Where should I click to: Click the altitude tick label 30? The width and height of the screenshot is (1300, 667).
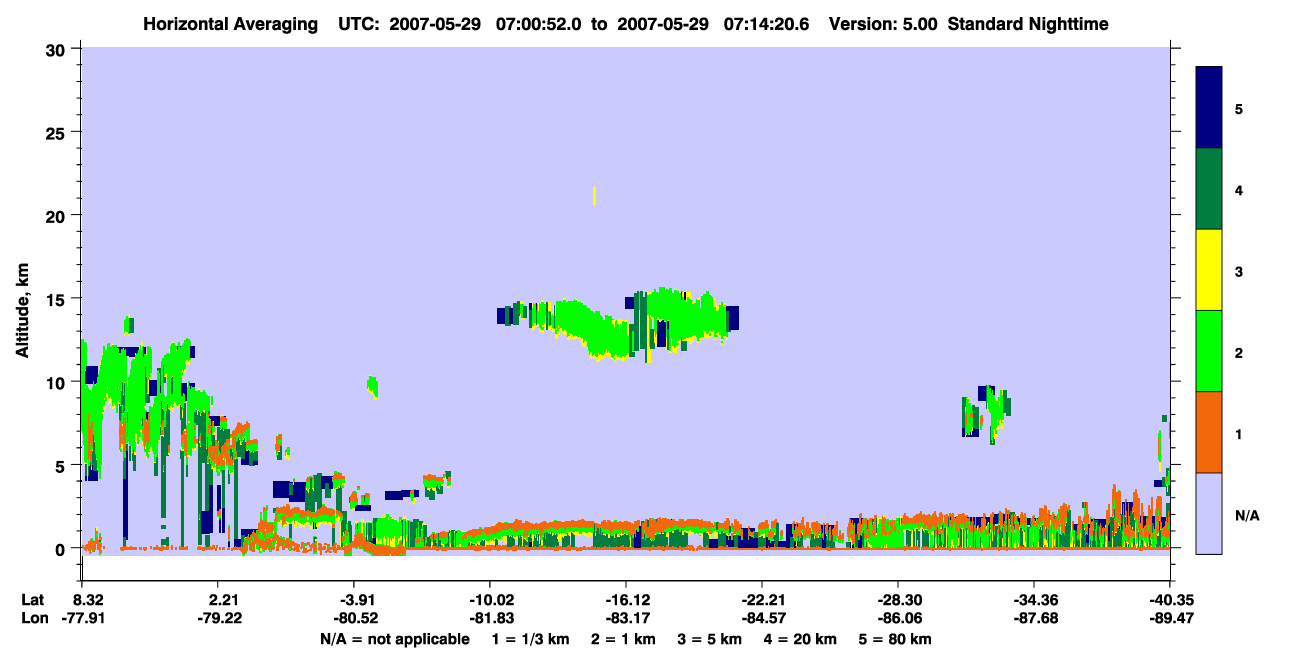pos(58,50)
